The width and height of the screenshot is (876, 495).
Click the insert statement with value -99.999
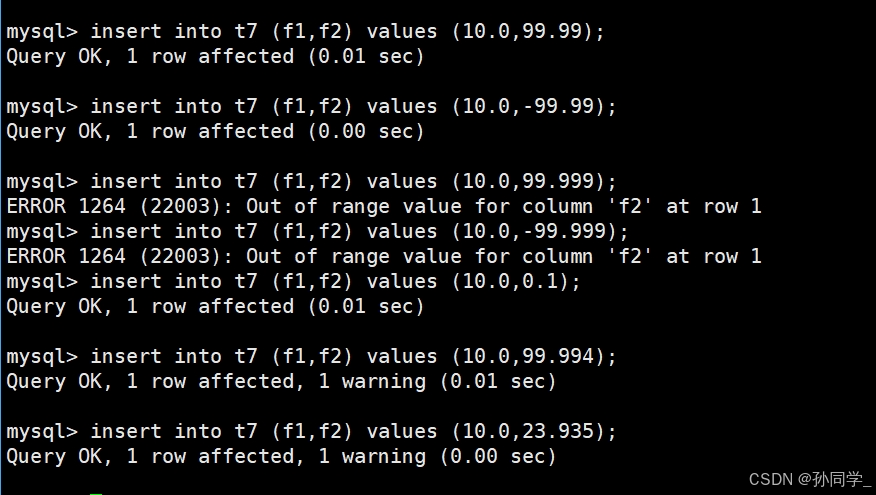click(317, 231)
